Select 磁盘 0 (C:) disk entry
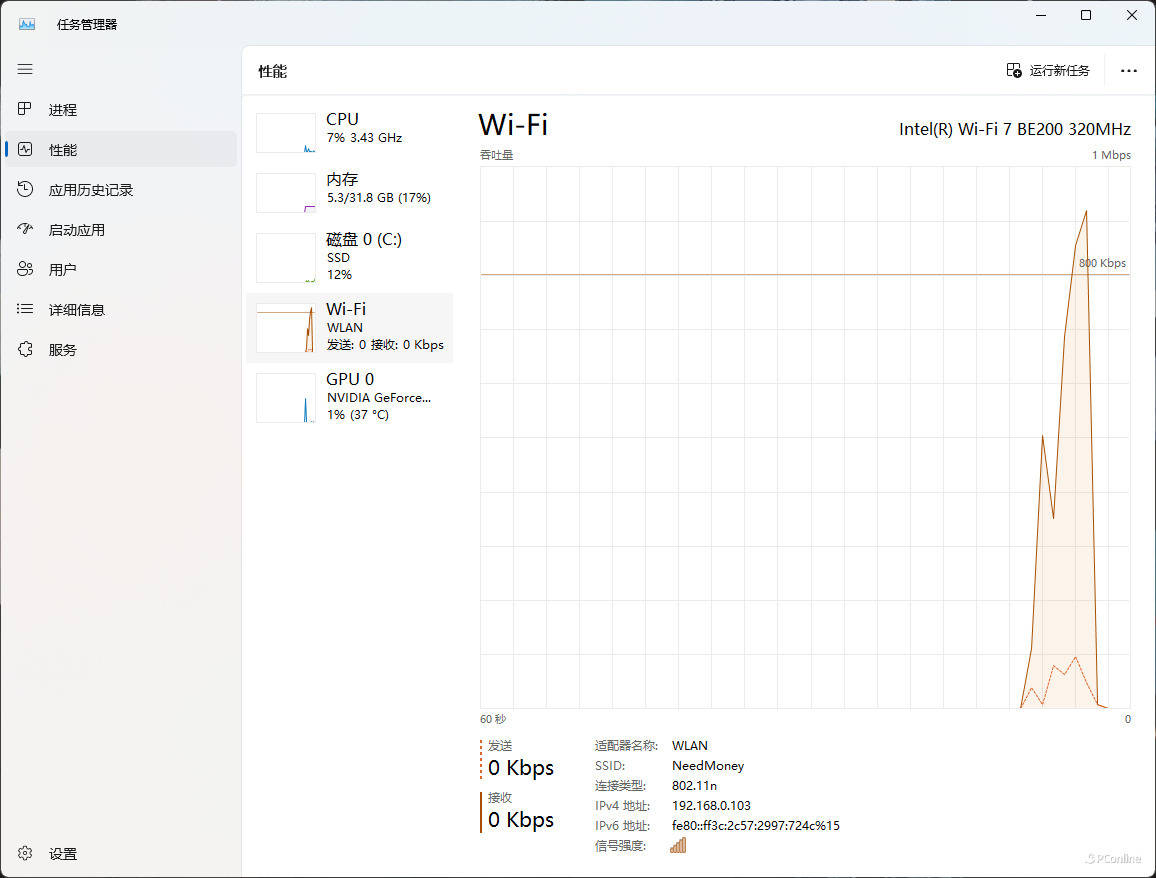The width and height of the screenshot is (1156, 878). coord(350,256)
